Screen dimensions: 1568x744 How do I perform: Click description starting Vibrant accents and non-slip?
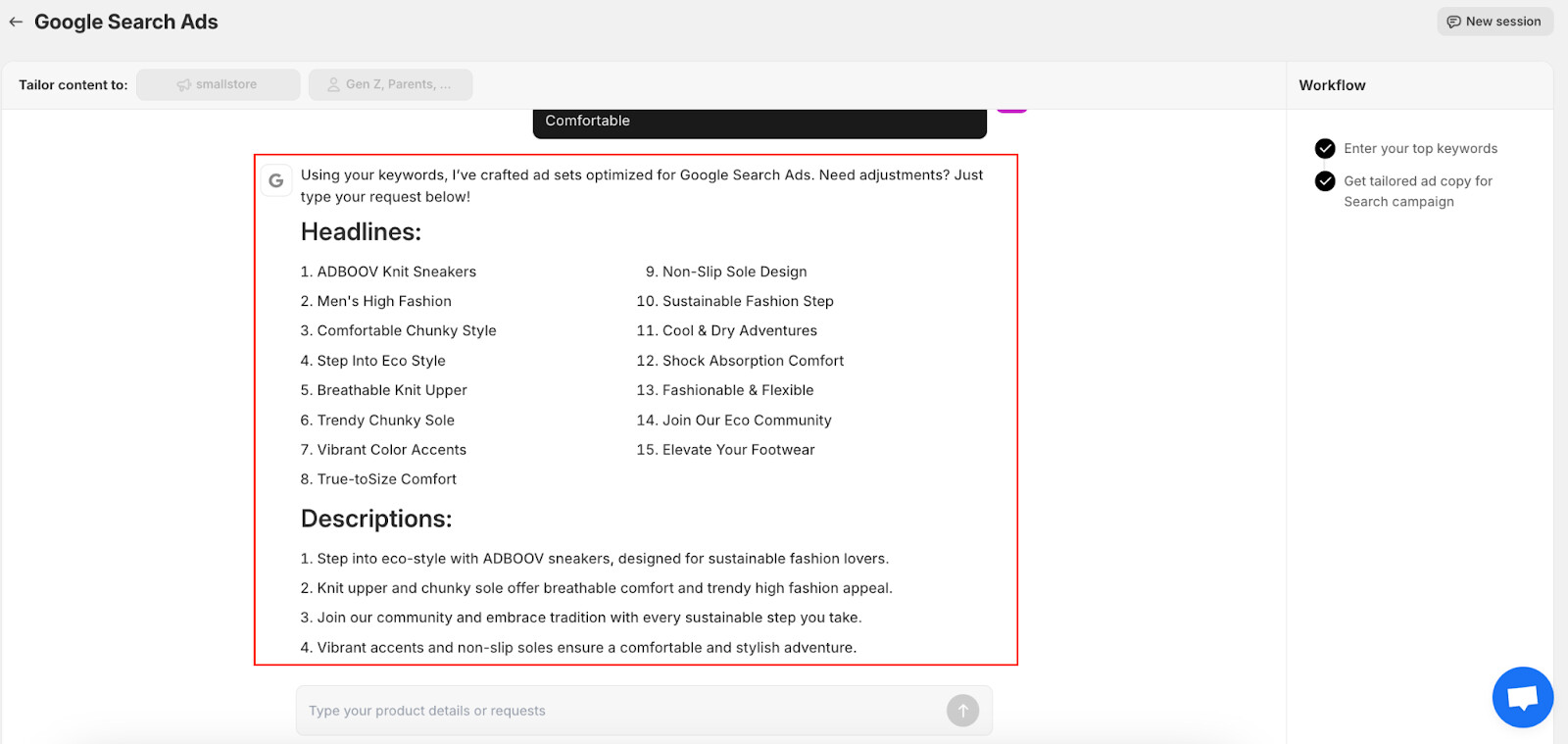pos(587,647)
